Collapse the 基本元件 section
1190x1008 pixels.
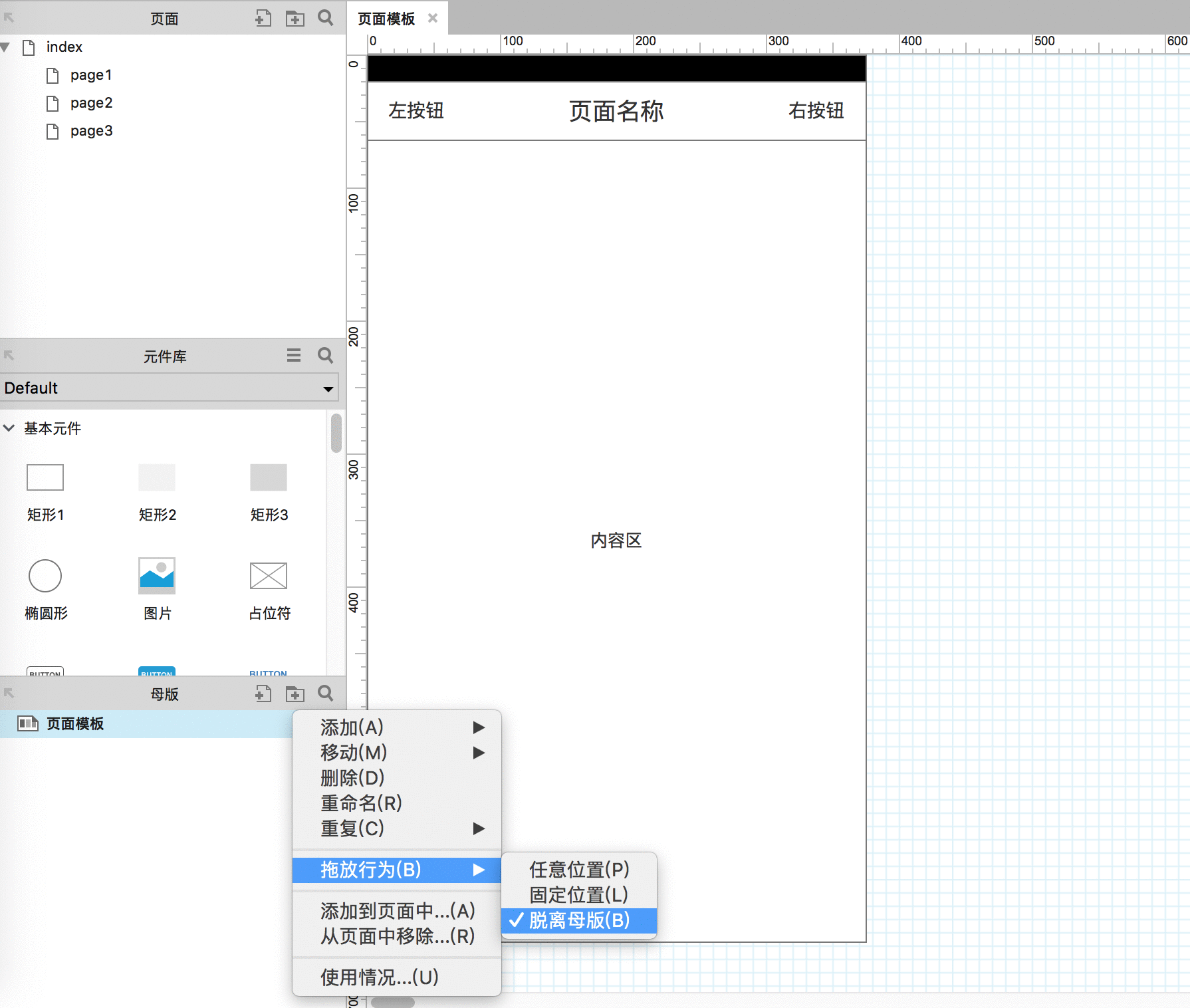click(x=9, y=428)
